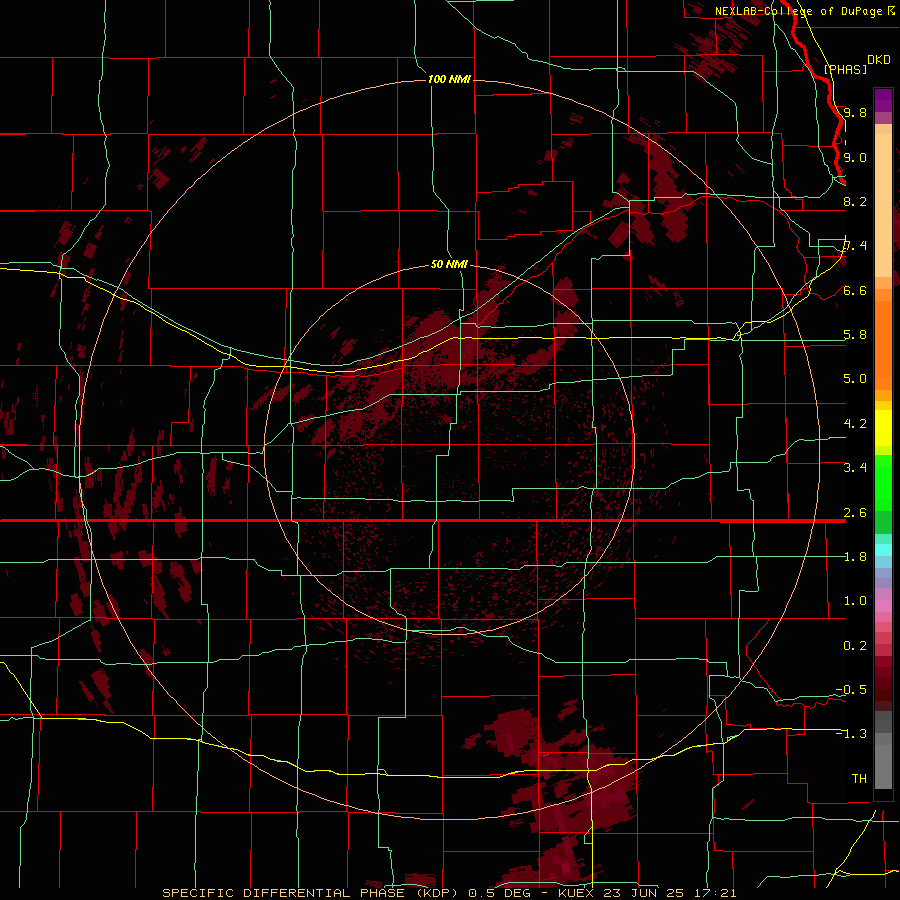This screenshot has width=900, height=900.
Task: Click the 100 NMI range ring label
Action: coord(449,79)
